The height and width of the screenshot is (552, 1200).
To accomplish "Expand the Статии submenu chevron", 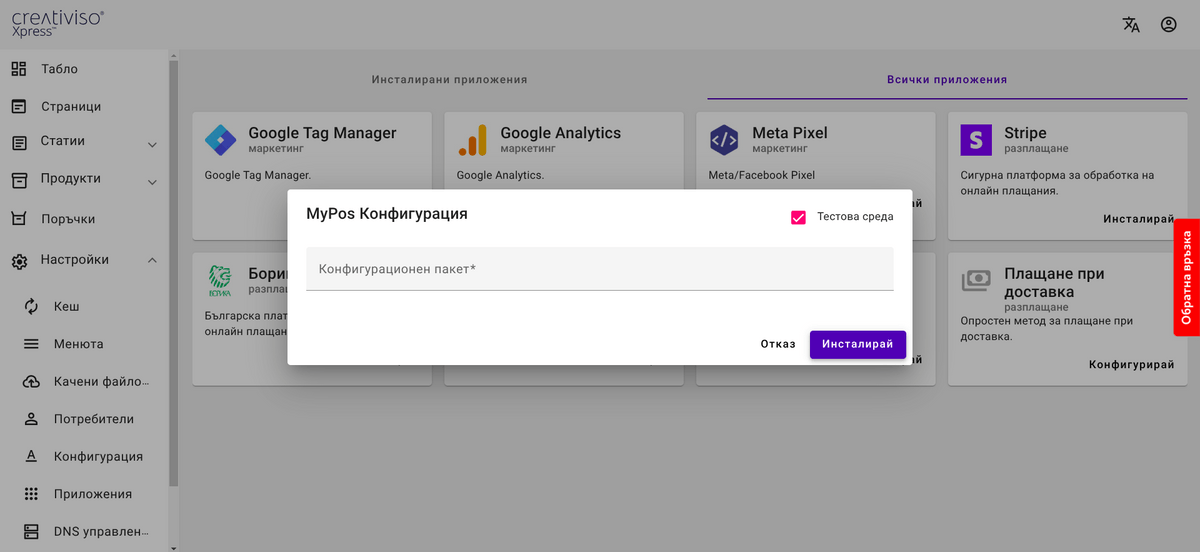I will coord(152,145).
